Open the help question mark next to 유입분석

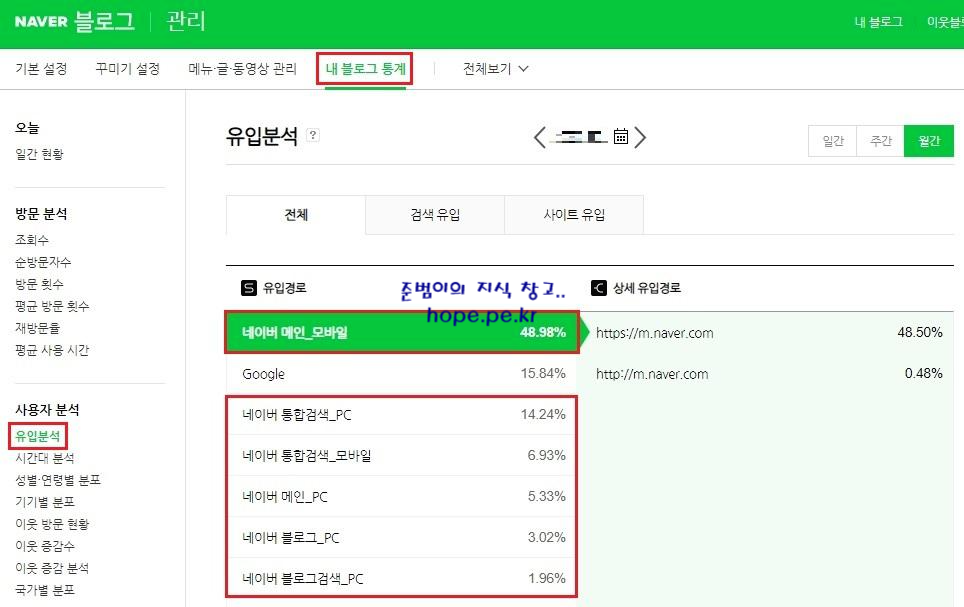(x=313, y=135)
